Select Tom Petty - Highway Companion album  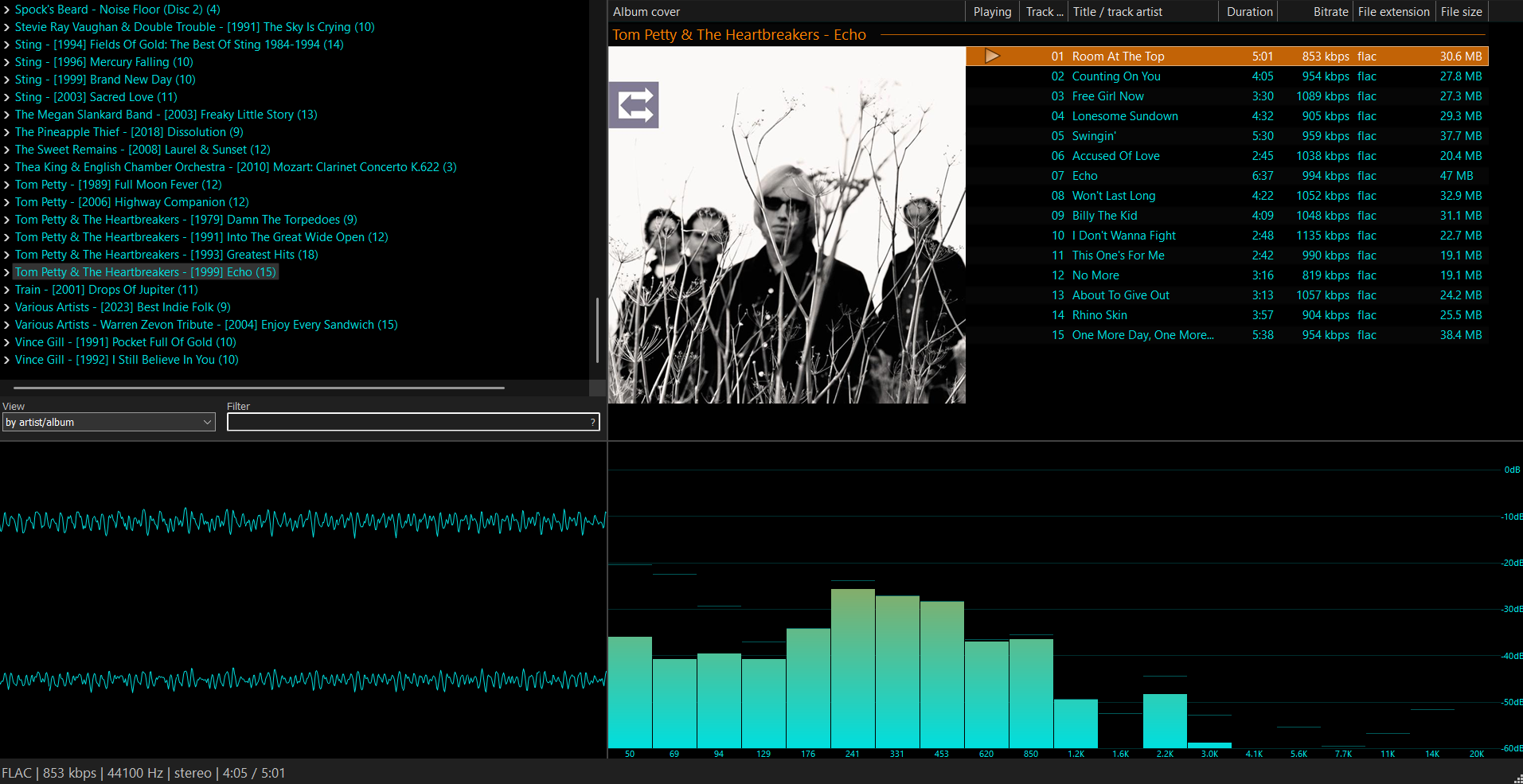[132, 202]
